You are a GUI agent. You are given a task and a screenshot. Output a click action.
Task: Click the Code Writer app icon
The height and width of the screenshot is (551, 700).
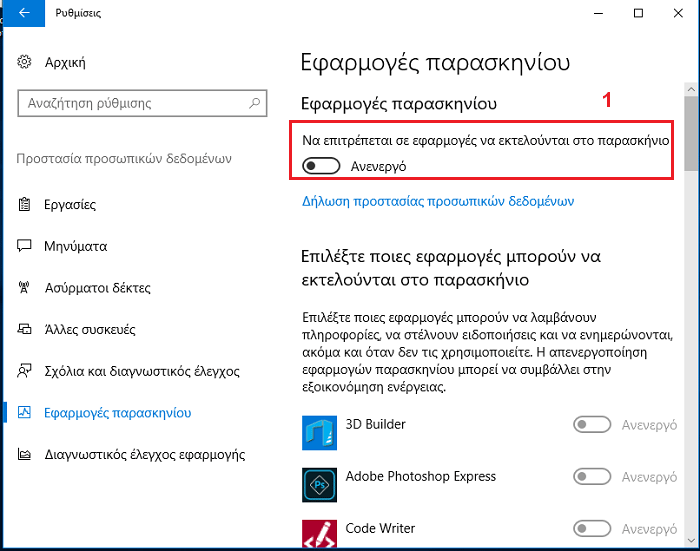click(x=319, y=534)
